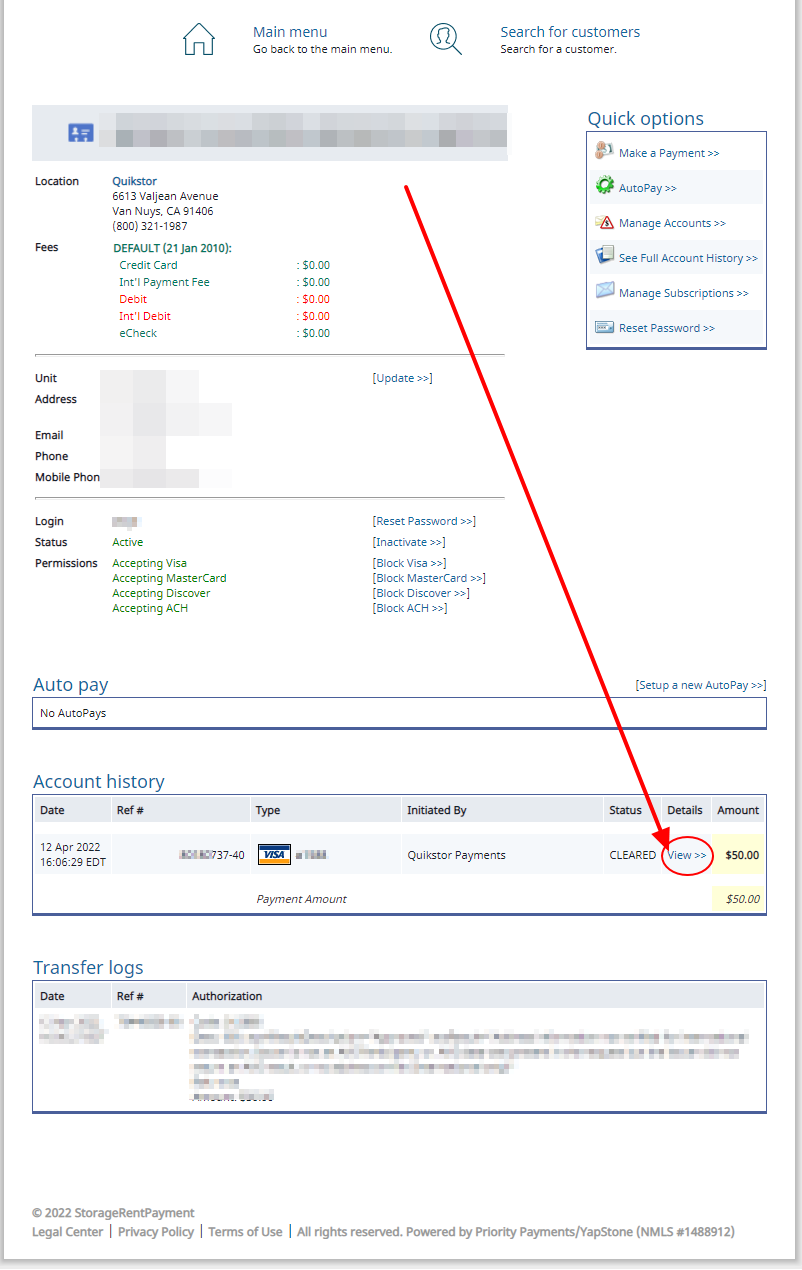This screenshot has width=802, height=1270.
Task: Click the Manage Subscriptions envelope icon
Action: pos(604,291)
